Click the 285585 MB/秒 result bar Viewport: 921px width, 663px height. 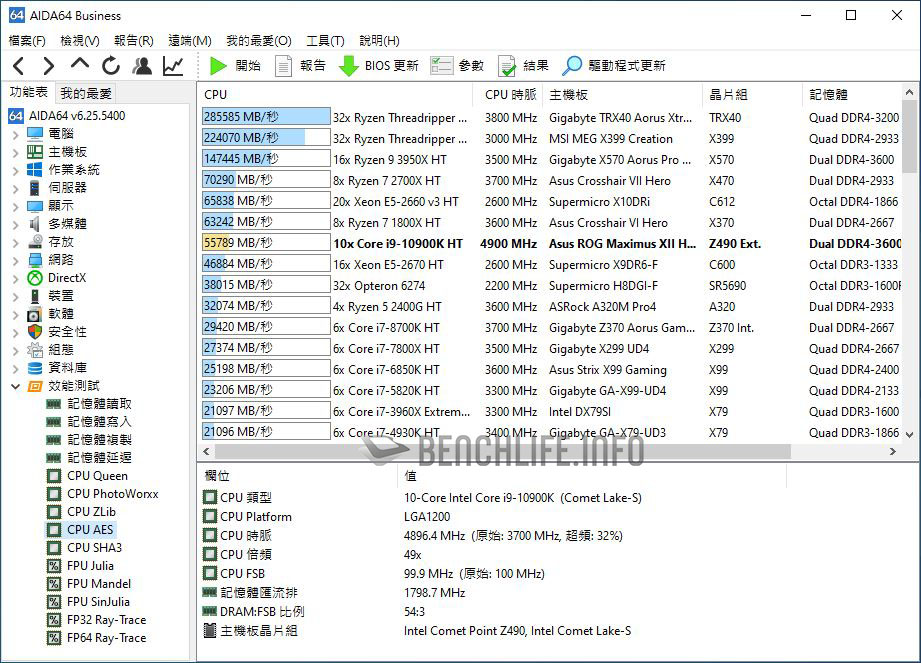[x=266, y=117]
